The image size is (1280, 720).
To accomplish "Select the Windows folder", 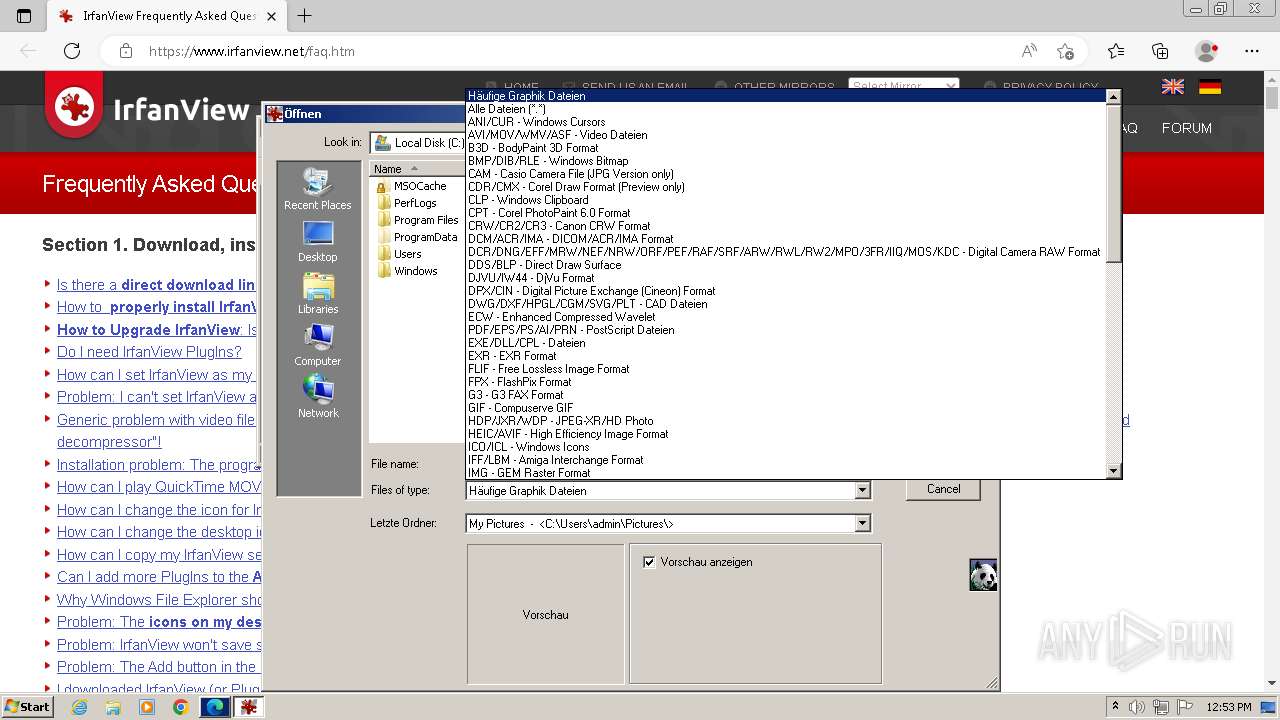I will pyautogui.click(x=407, y=271).
